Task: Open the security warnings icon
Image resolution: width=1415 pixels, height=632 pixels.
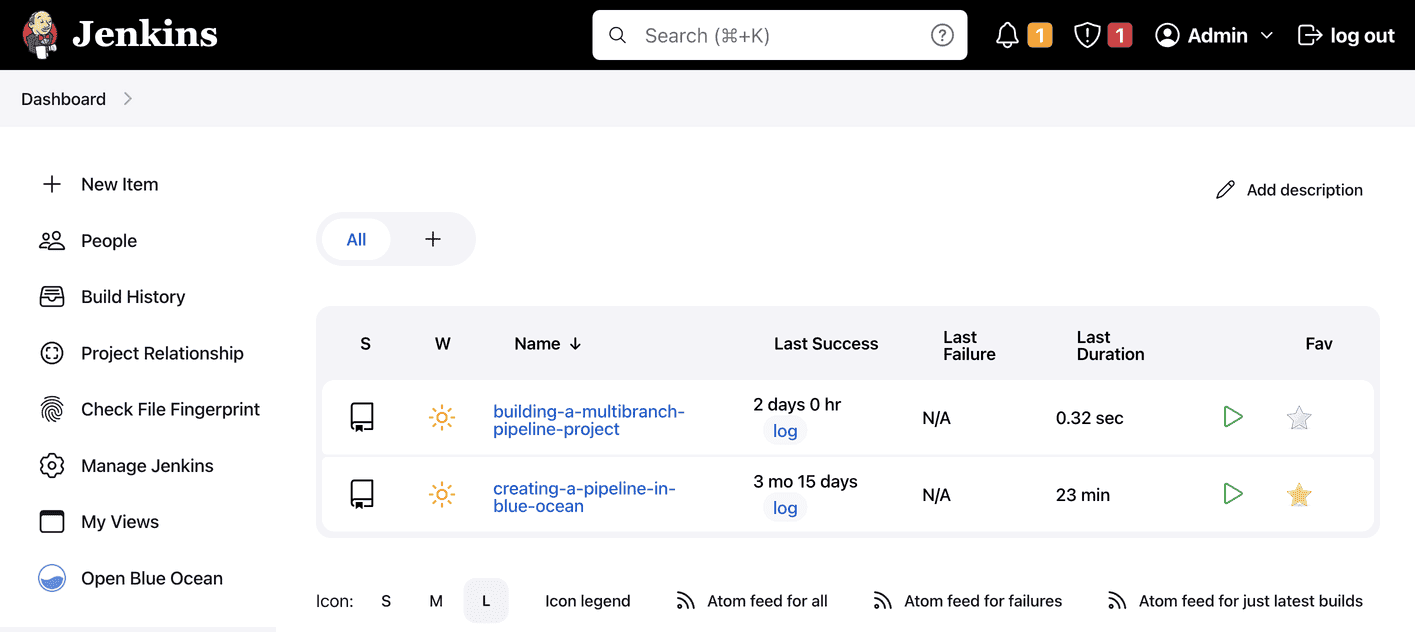Action: 1087,34
